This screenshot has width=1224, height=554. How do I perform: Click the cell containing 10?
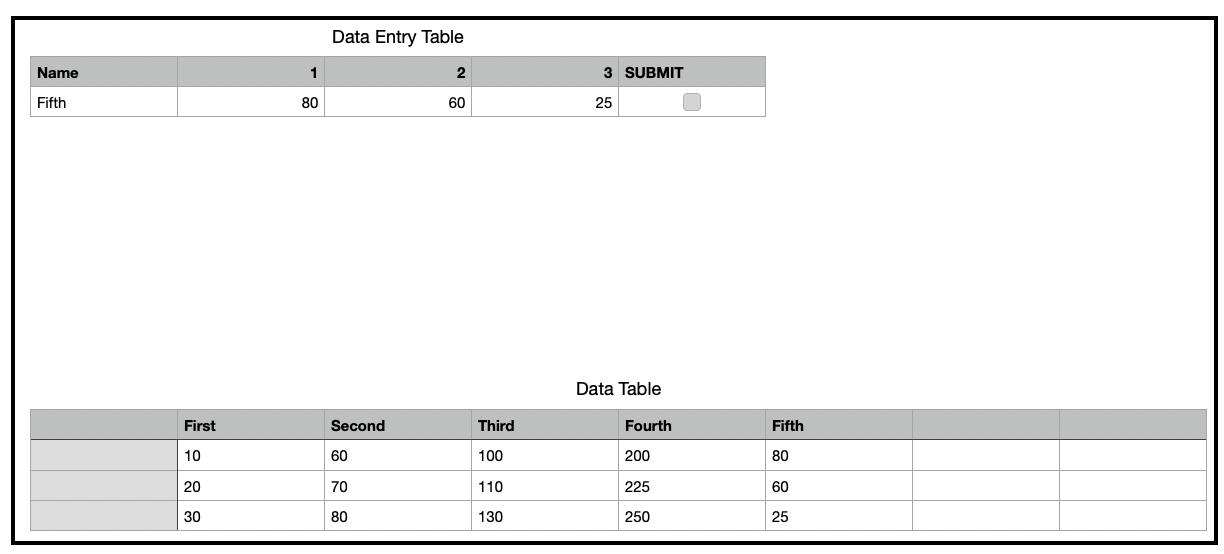[251, 456]
